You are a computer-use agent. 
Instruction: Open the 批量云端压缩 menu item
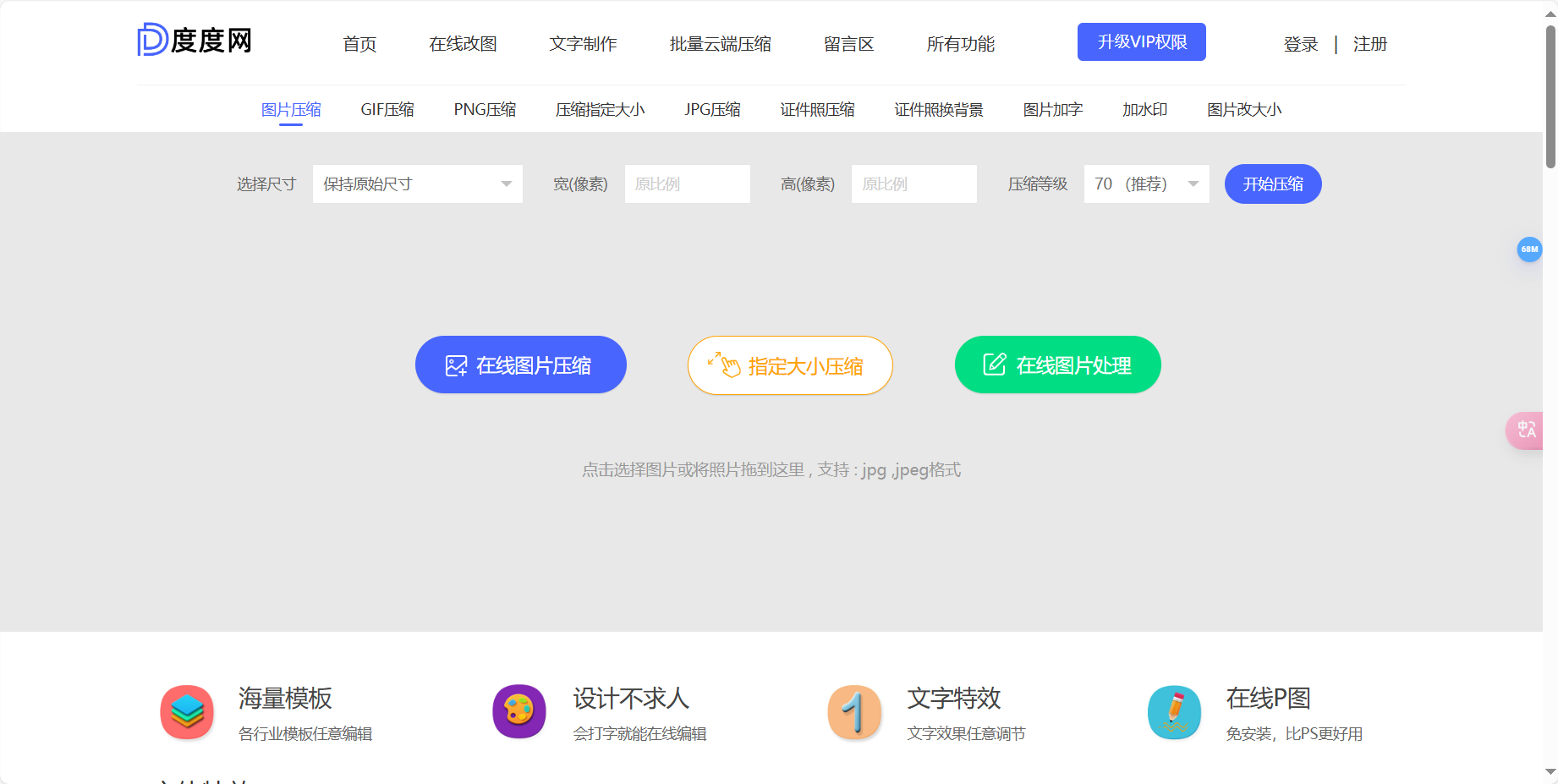(720, 44)
